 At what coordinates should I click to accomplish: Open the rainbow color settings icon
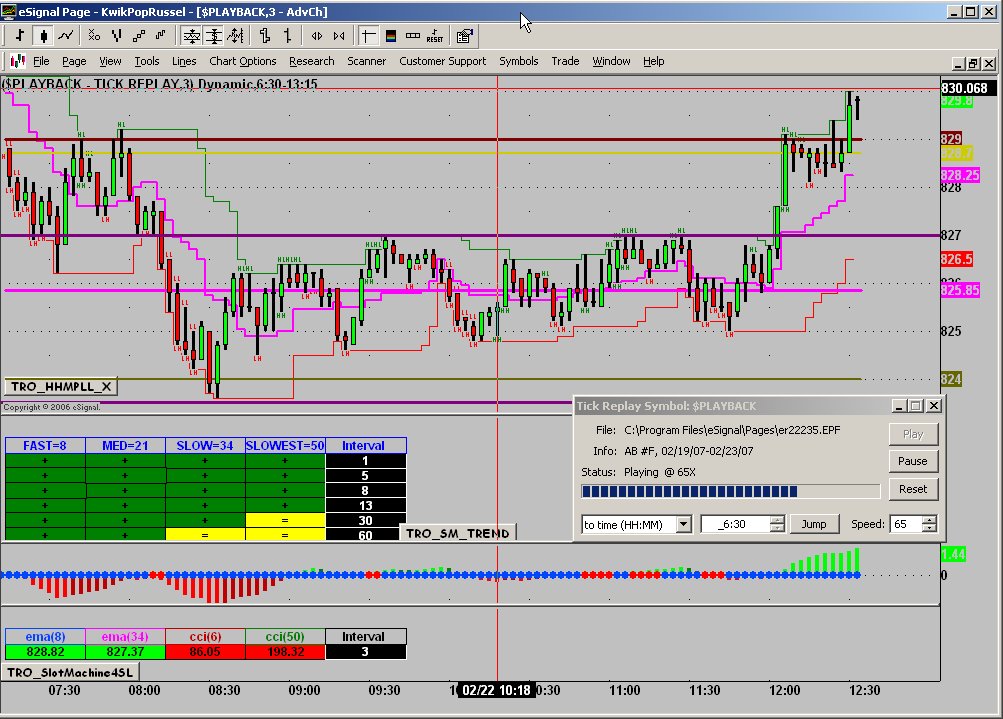point(390,36)
